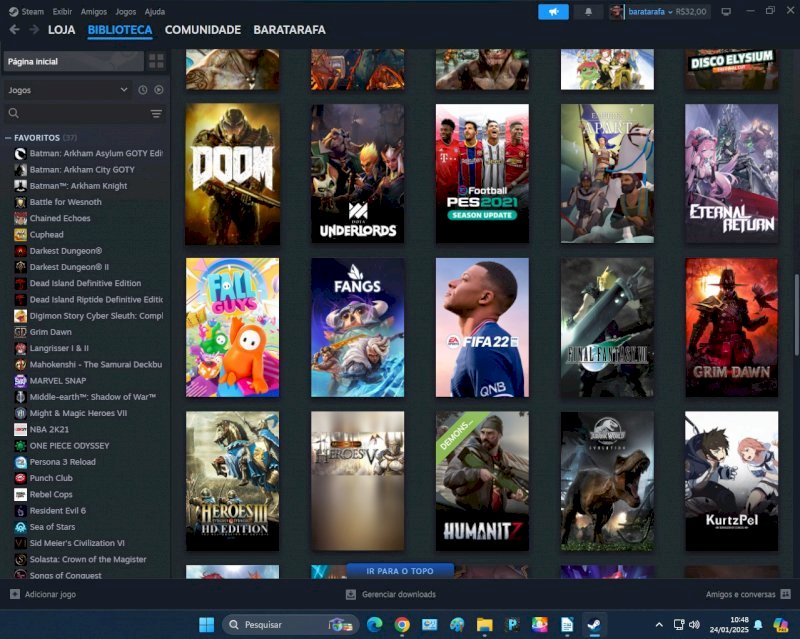The height and width of the screenshot is (639, 800).
Task: Click the NBA 2K21 icon in sidebar
Action: [x=20, y=430]
